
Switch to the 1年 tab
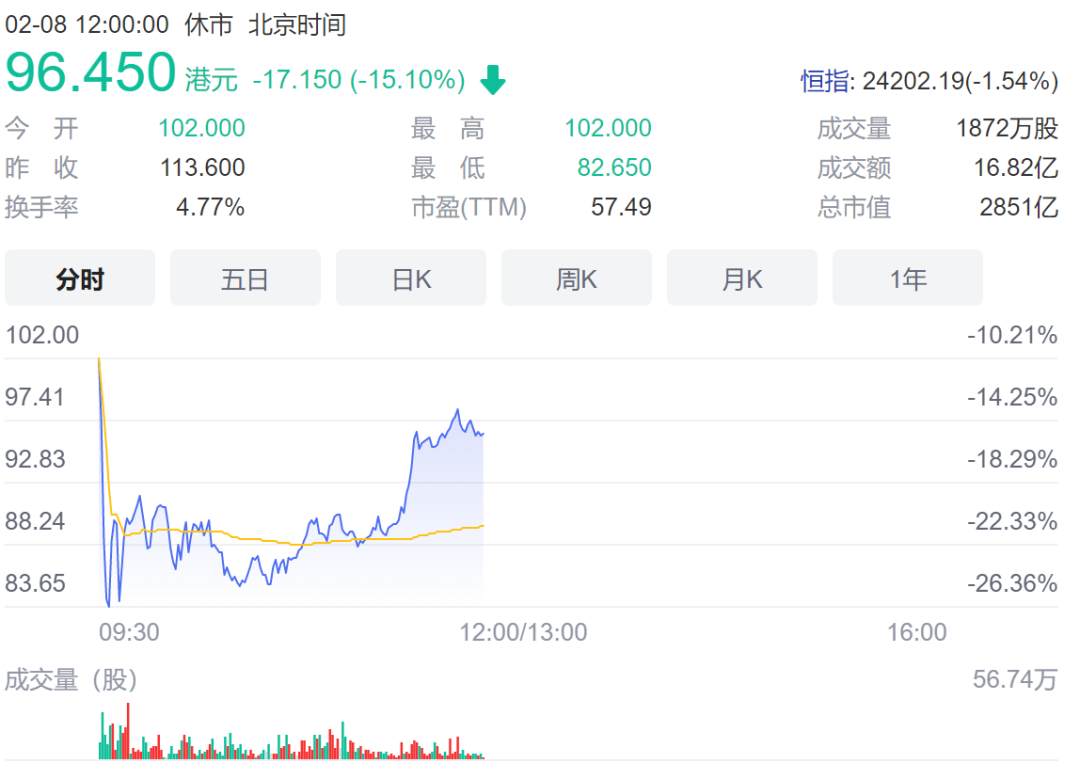pos(907,279)
